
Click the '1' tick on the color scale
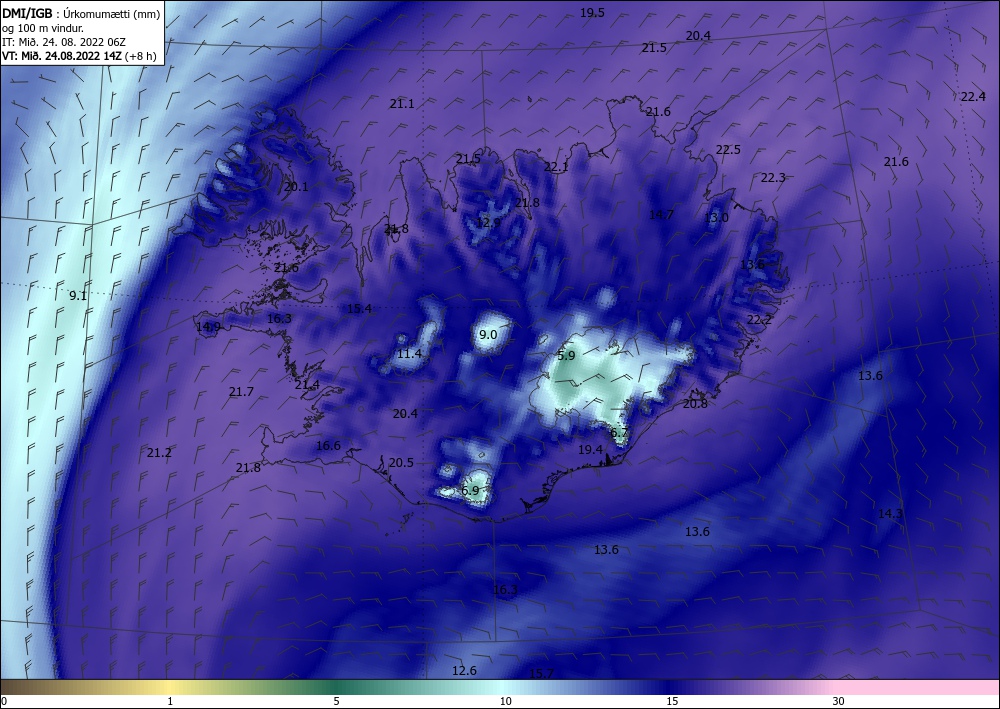(170, 701)
